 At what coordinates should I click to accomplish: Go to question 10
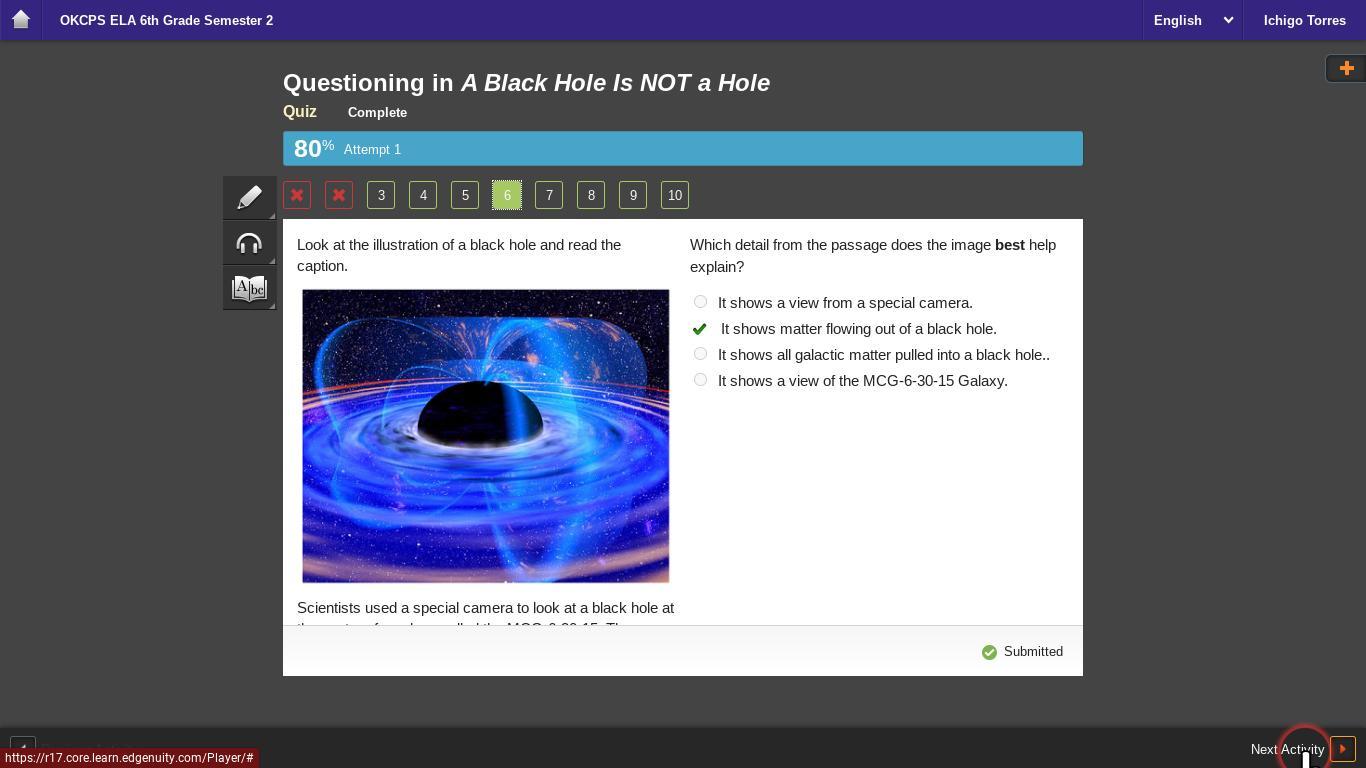point(675,195)
